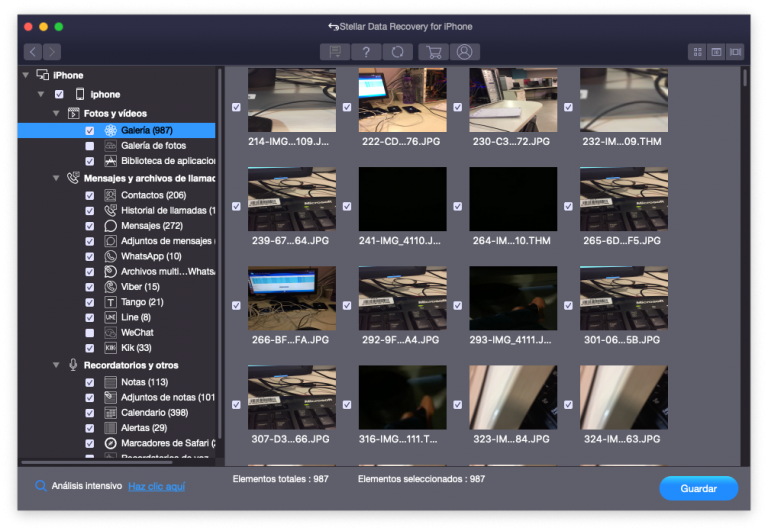The height and width of the screenshot is (531, 768).
Task: Collapse the Fotos y vídeos section
Action: tap(56, 113)
